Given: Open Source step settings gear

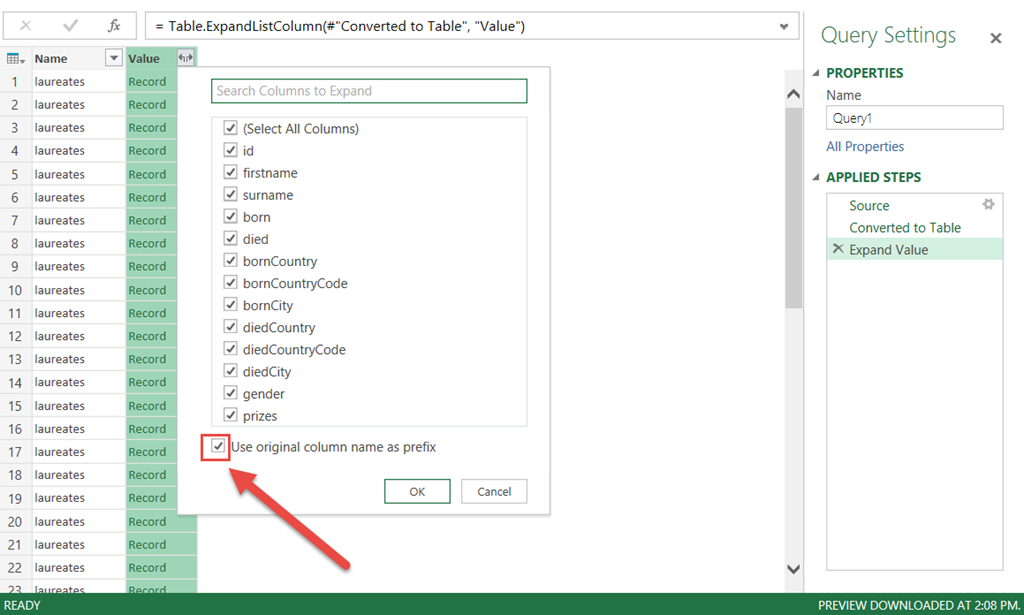Looking at the screenshot, I should coord(988,205).
